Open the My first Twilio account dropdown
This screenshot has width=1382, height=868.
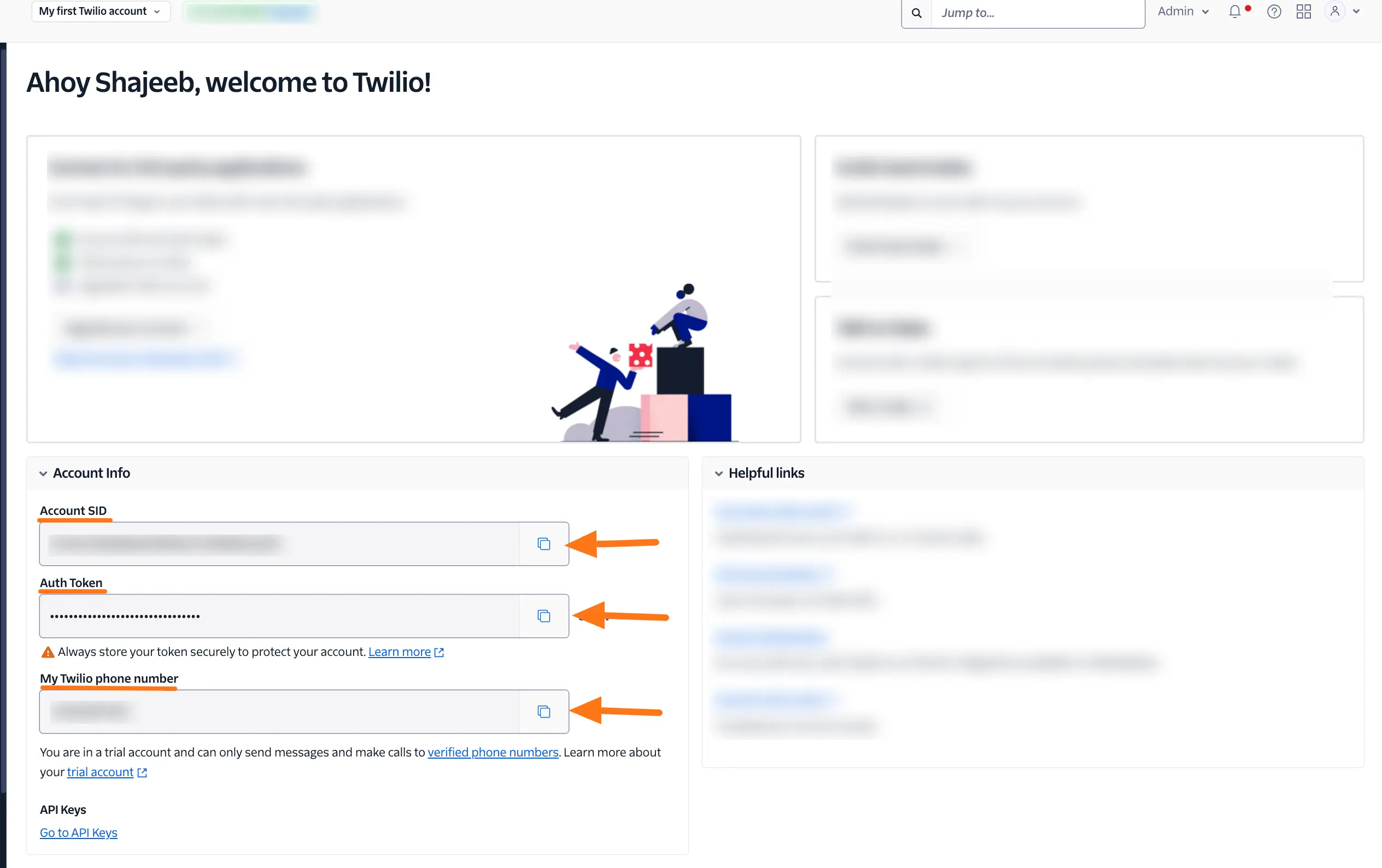click(101, 11)
